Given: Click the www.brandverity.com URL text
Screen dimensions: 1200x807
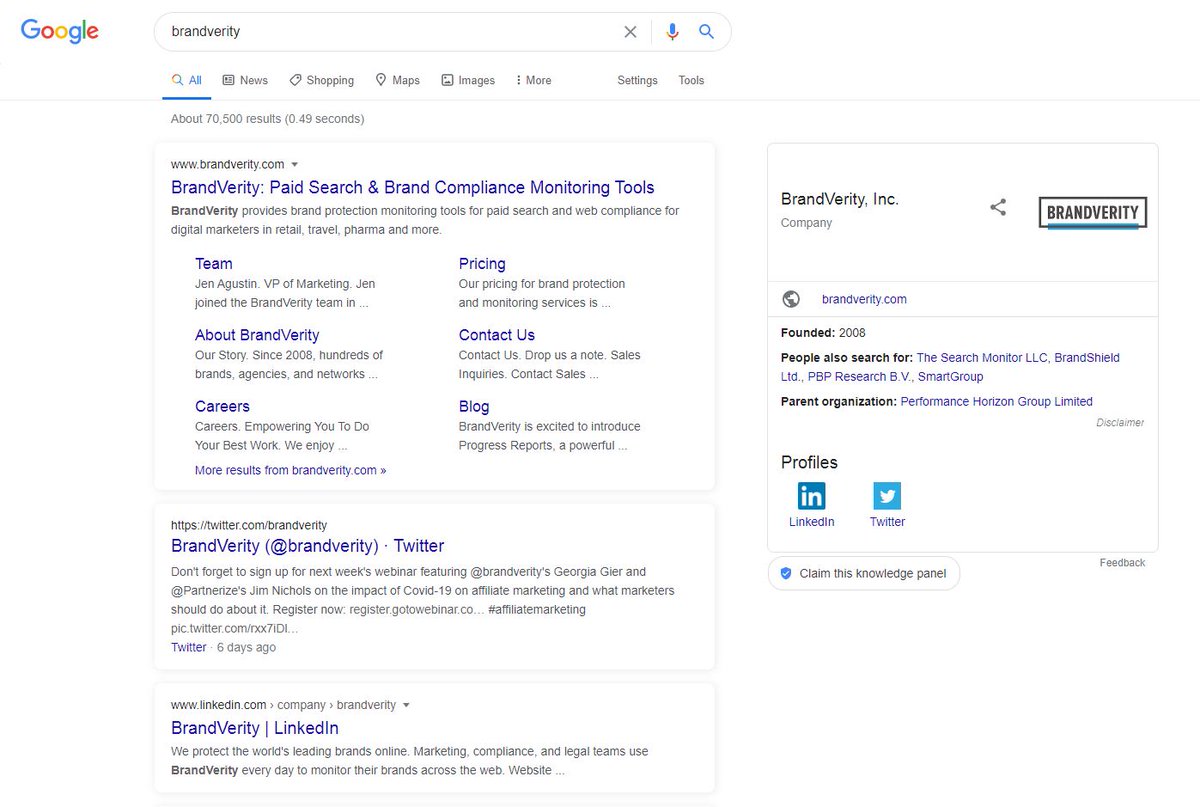Looking at the screenshot, I should click(x=228, y=164).
